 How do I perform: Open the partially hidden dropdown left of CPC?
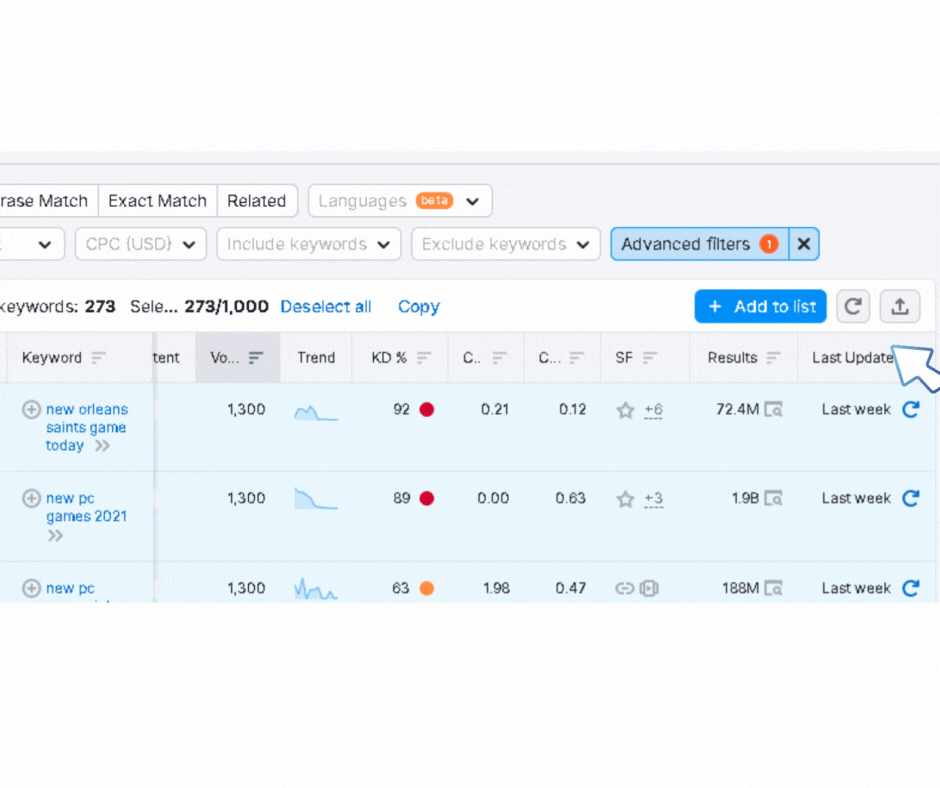(32, 244)
